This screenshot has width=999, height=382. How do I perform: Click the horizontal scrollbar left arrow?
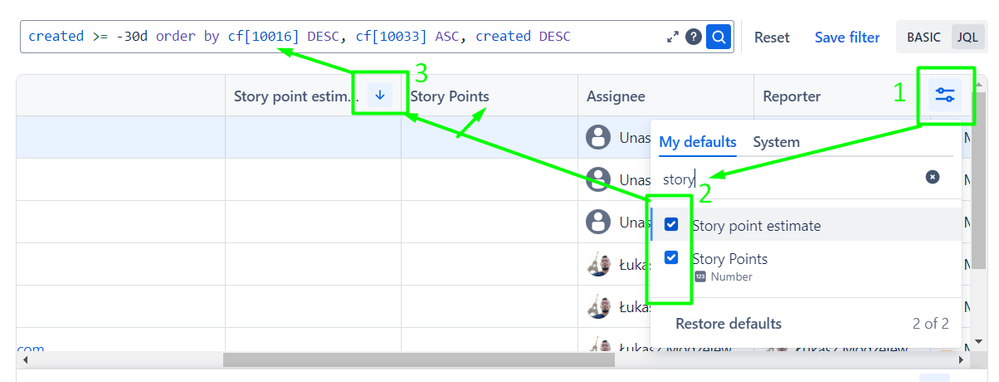(24, 360)
